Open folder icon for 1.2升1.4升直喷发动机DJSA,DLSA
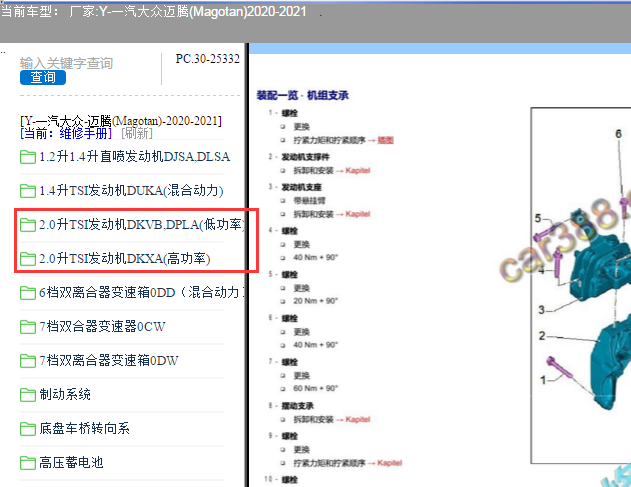The image size is (631, 487). (x=28, y=157)
